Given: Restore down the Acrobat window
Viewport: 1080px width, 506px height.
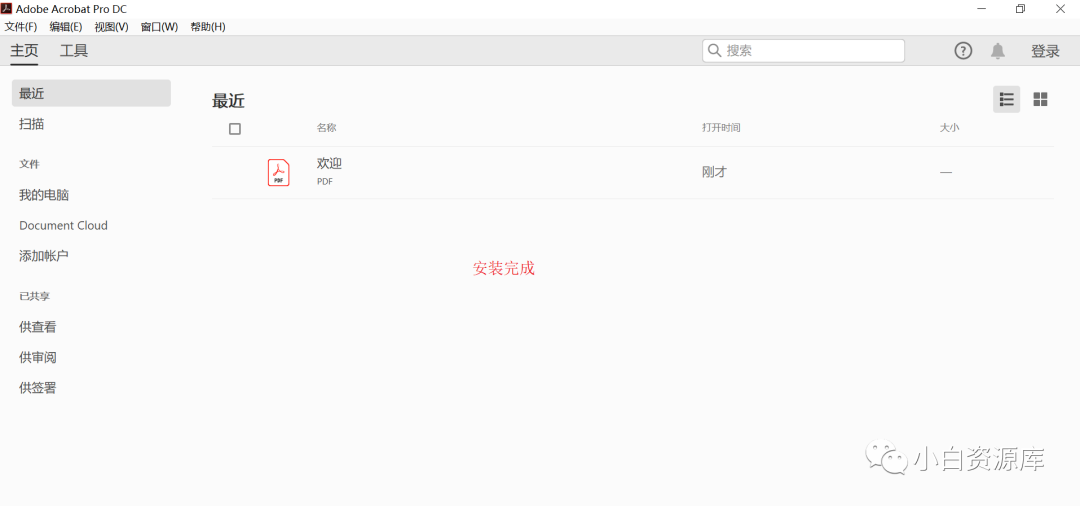Looking at the screenshot, I should click(1020, 8).
